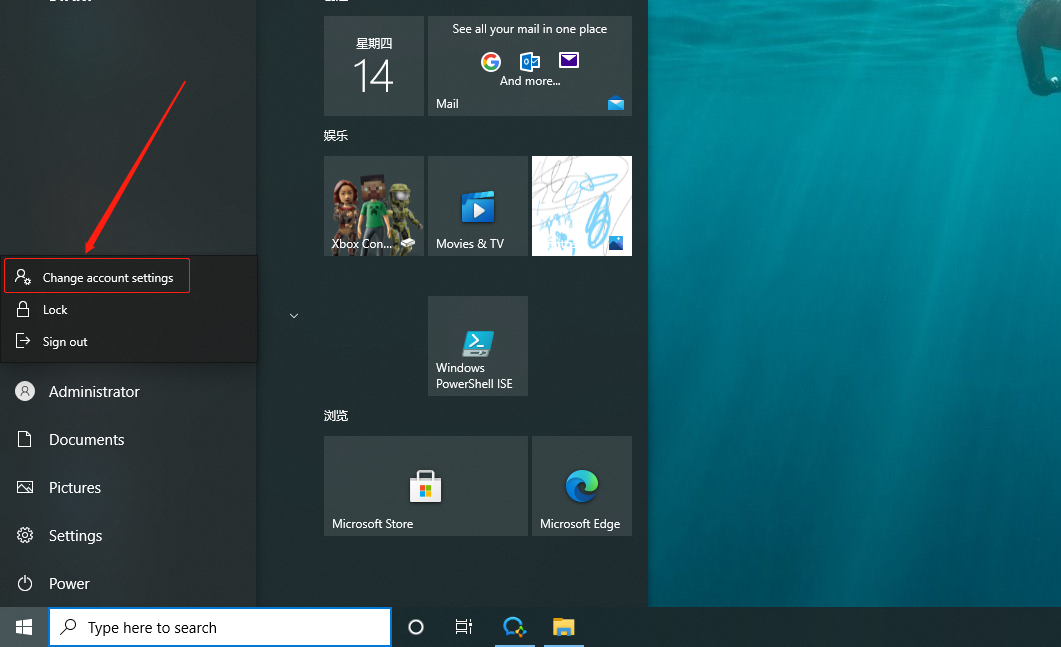The width and height of the screenshot is (1061, 647).
Task: Open Task View from taskbar
Action: coord(464,627)
